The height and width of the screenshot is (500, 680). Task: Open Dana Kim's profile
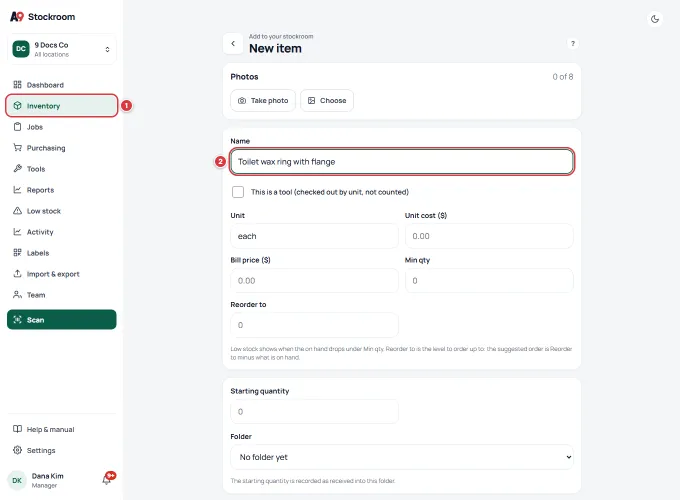47,480
